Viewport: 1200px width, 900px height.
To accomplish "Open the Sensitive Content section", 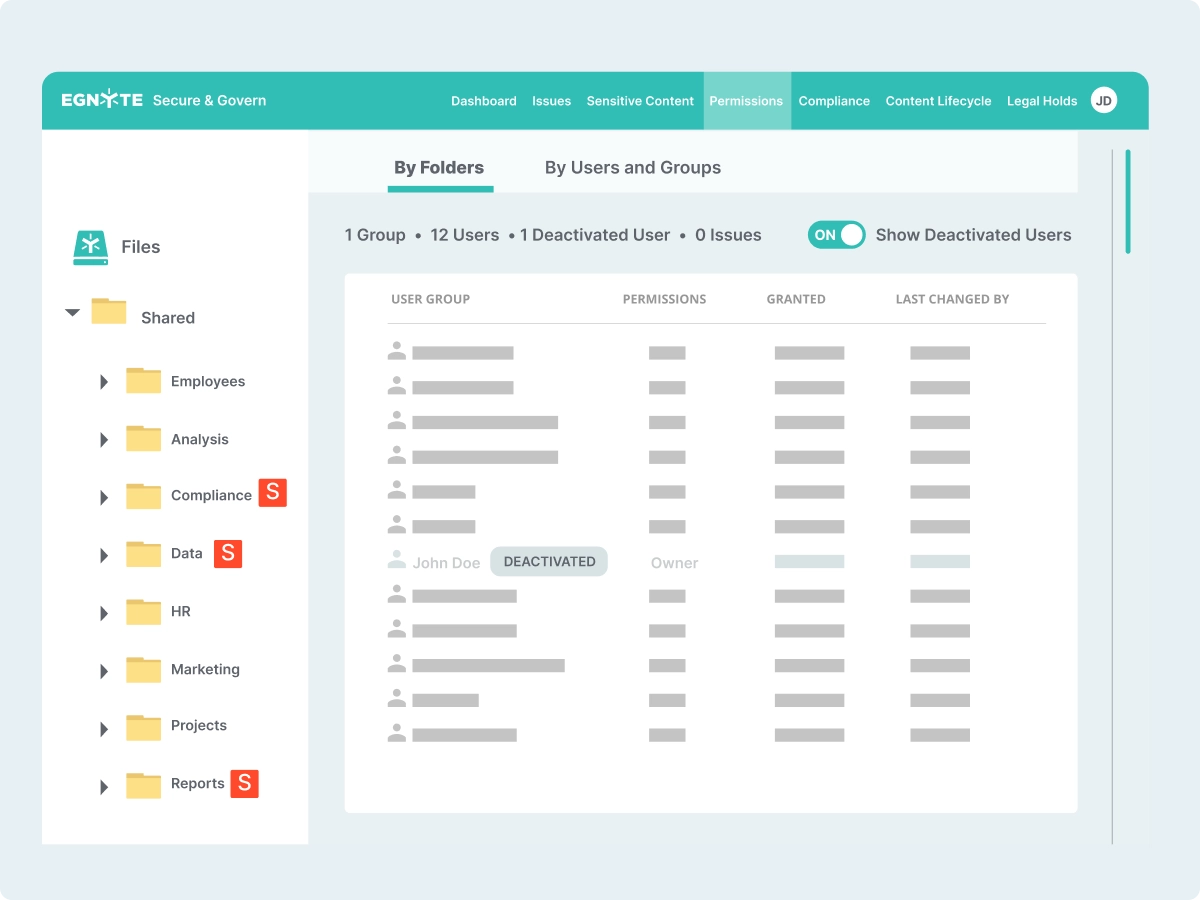I will (x=640, y=100).
